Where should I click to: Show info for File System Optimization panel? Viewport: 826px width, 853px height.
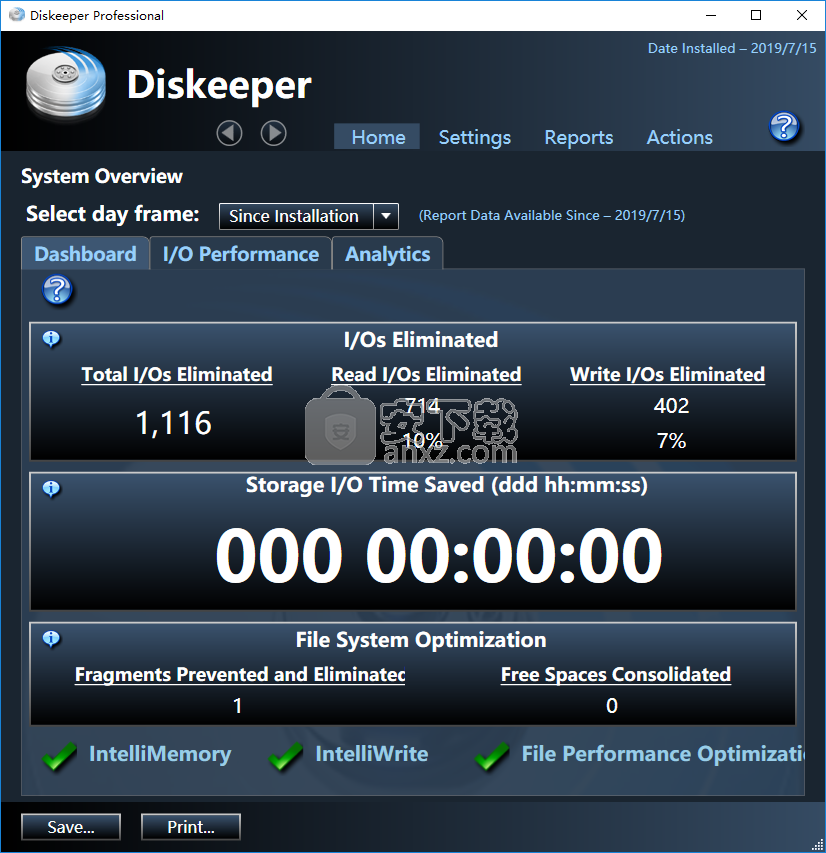[x=51, y=639]
